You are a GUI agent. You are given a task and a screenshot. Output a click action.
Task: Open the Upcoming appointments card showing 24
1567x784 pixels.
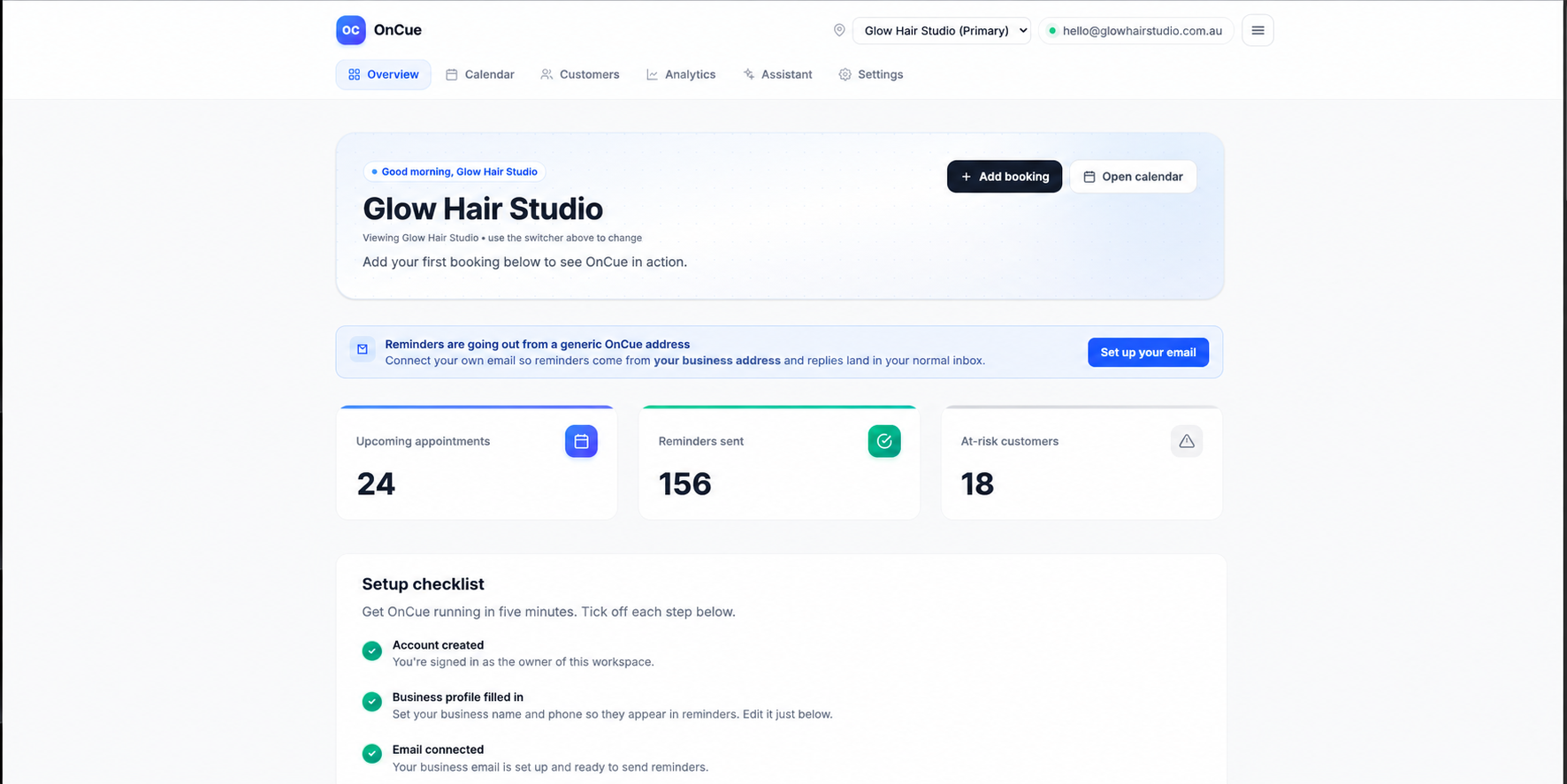click(477, 462)
